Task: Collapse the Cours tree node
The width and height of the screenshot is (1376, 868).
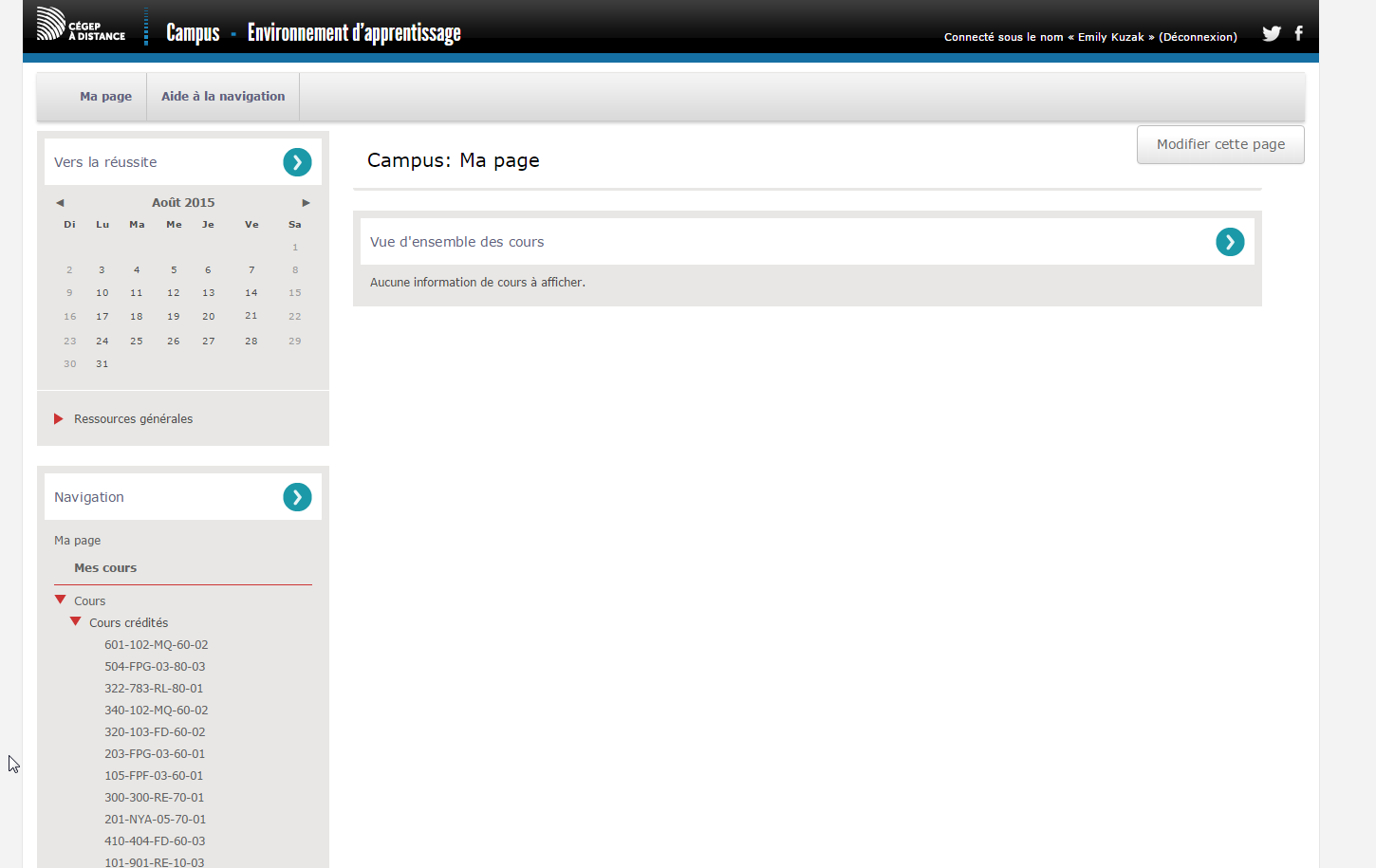Action: (61, 600)
